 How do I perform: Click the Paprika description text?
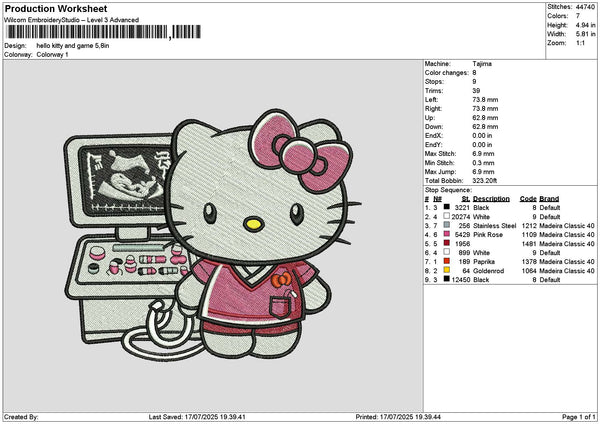[x=484, y=262]
